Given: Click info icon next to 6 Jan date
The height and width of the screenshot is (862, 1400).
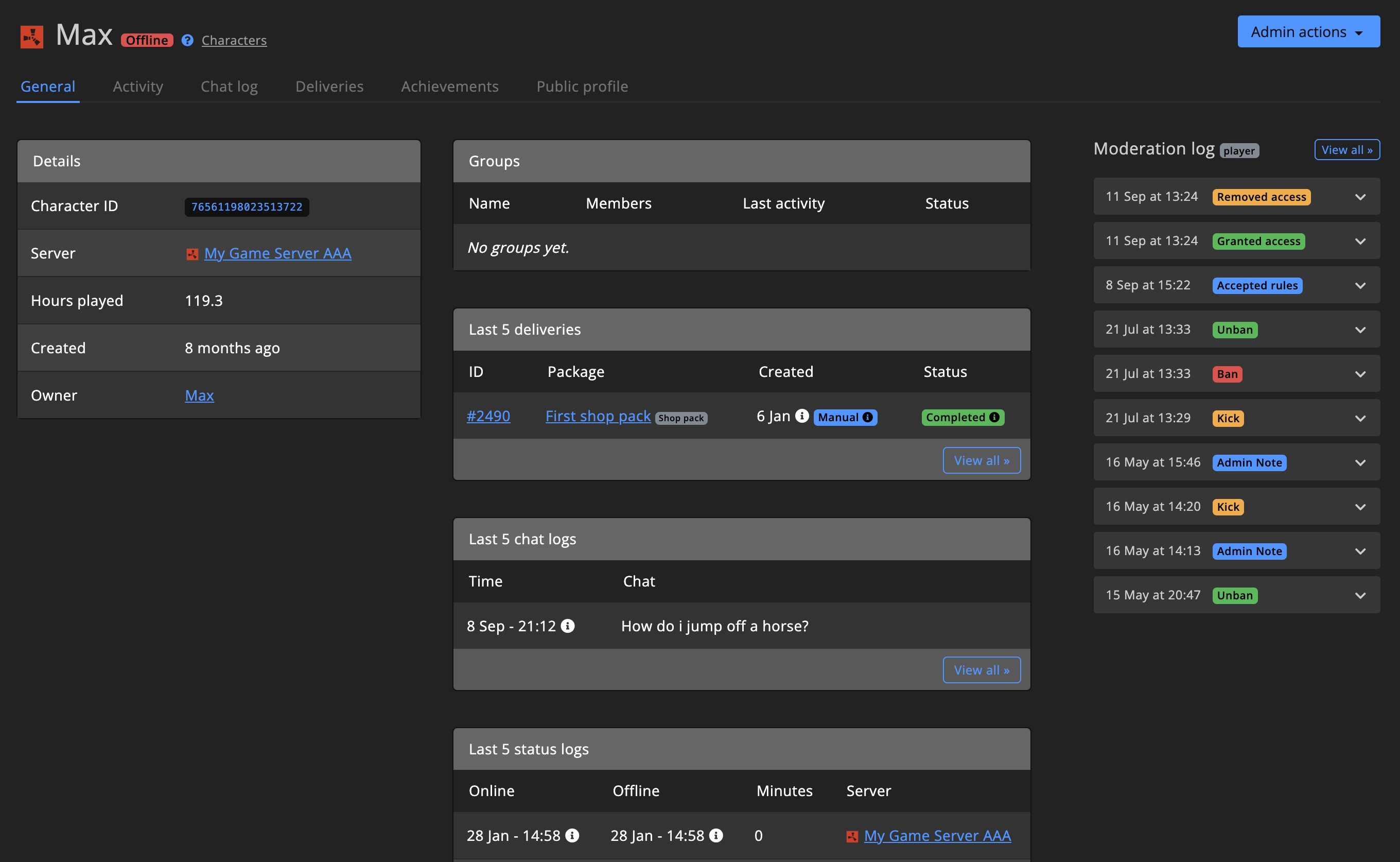Looking at the screenshot, I should pos(802,416).
